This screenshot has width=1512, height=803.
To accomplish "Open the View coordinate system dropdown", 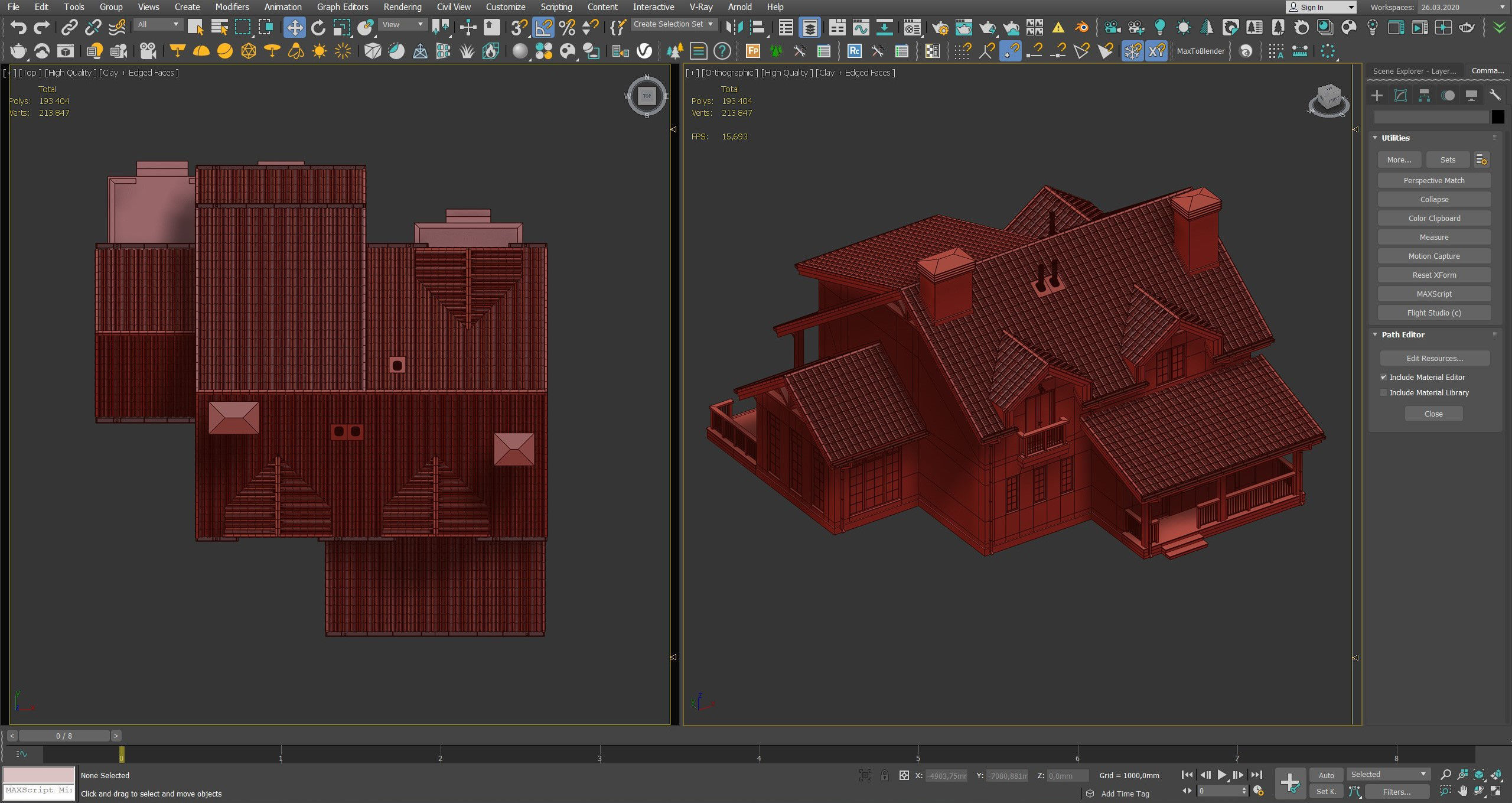I will pyautogui.click(x=402, y=24).
